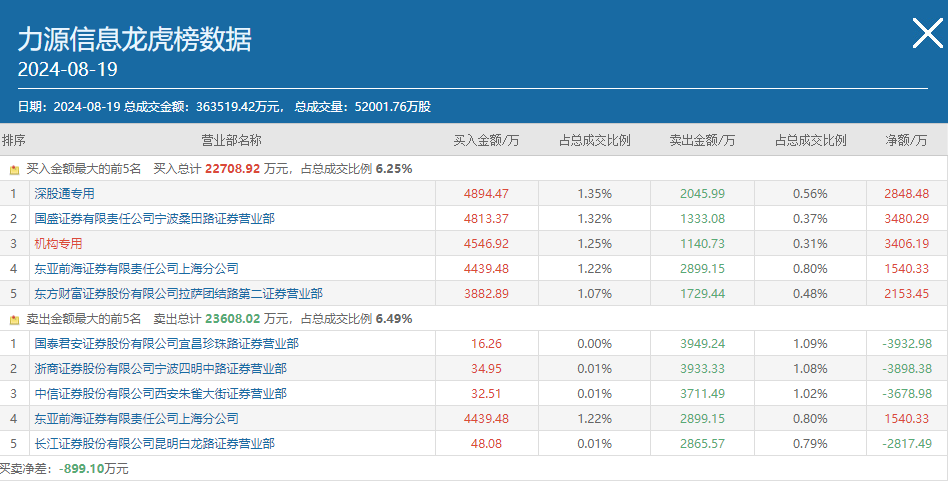This screenshot has height=481, width=948.
Task: Select buy amount 32.51 in 中信证券 row
Action: 486,393
